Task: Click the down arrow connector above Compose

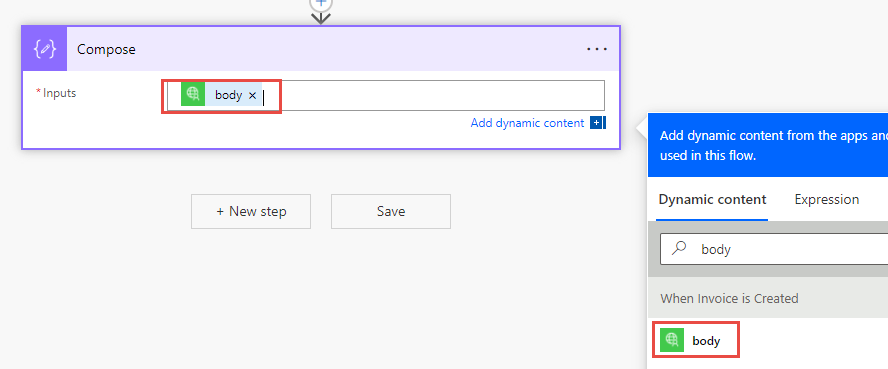Action: click(x=321, y=18)
